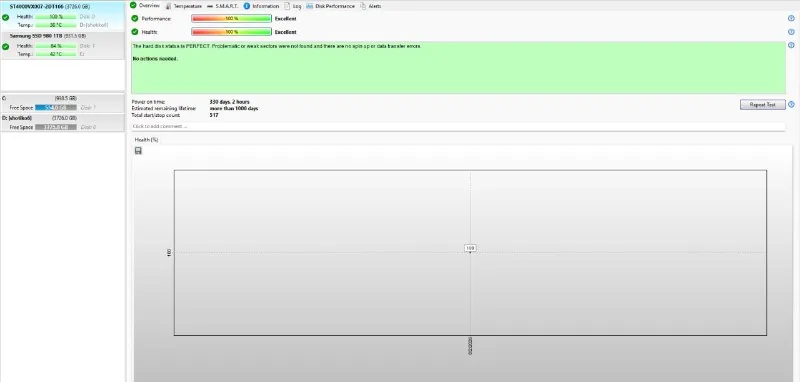800x382 pixels.
Task: Click the green check icon of ST4000VX007 disk
Action: [x=6, y=17]
